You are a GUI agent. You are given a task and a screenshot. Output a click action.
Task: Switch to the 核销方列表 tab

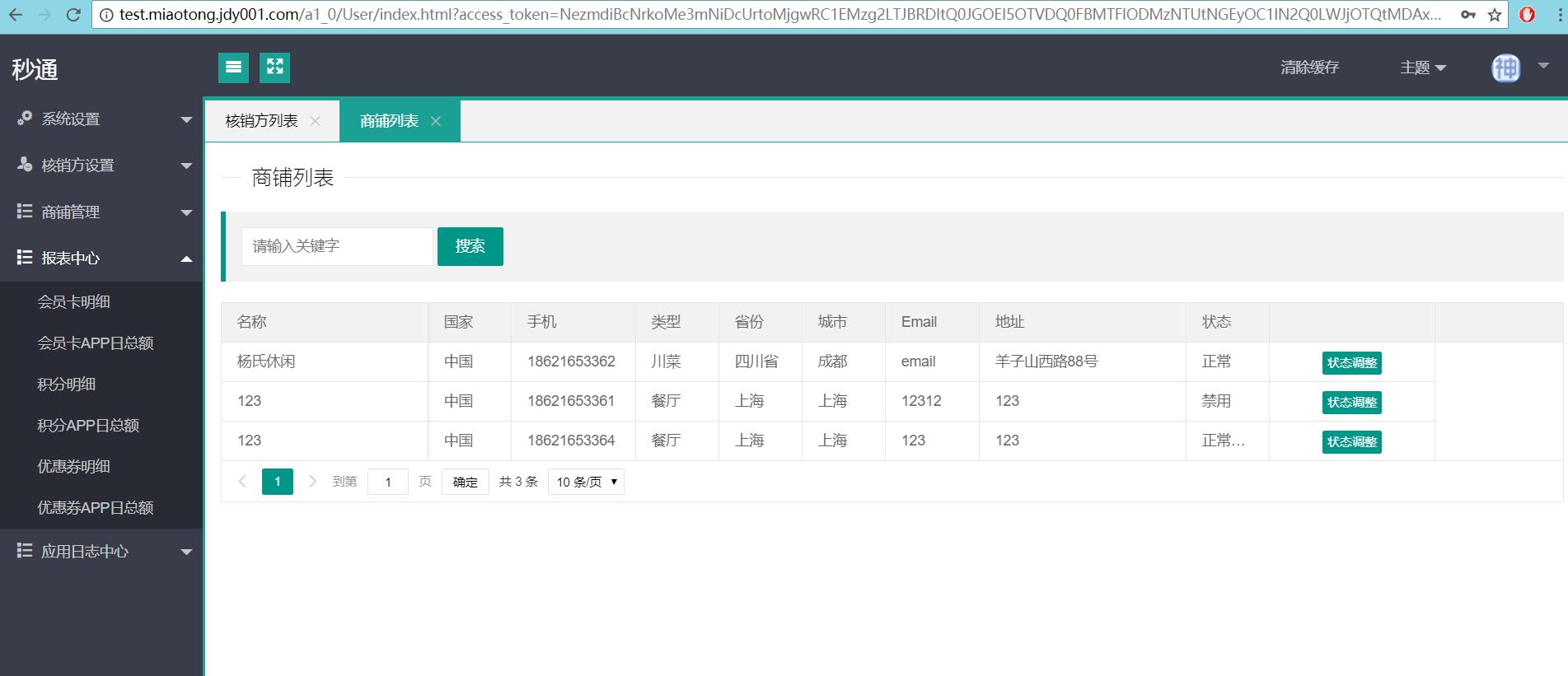(261, 121)
